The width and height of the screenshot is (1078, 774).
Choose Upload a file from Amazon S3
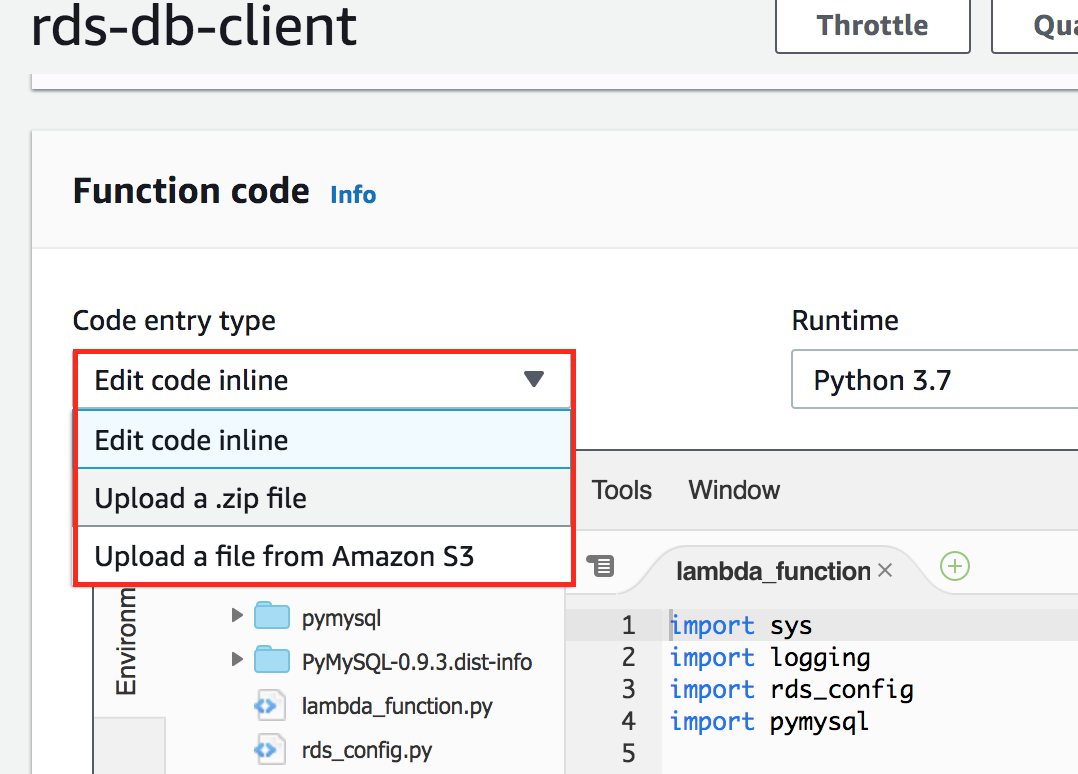(x=323, y=556)
